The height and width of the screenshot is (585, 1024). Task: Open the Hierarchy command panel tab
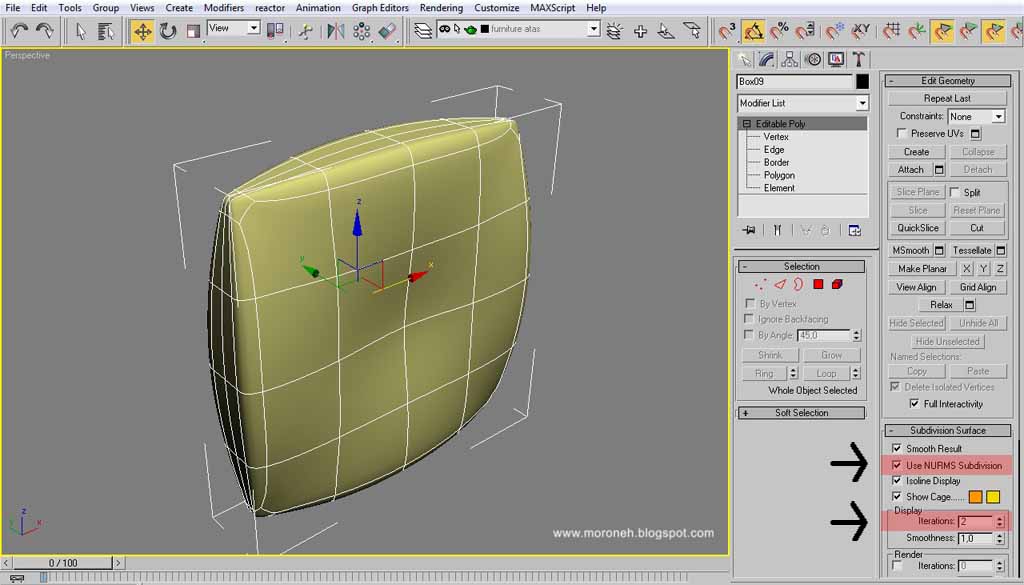click(790, 59)
